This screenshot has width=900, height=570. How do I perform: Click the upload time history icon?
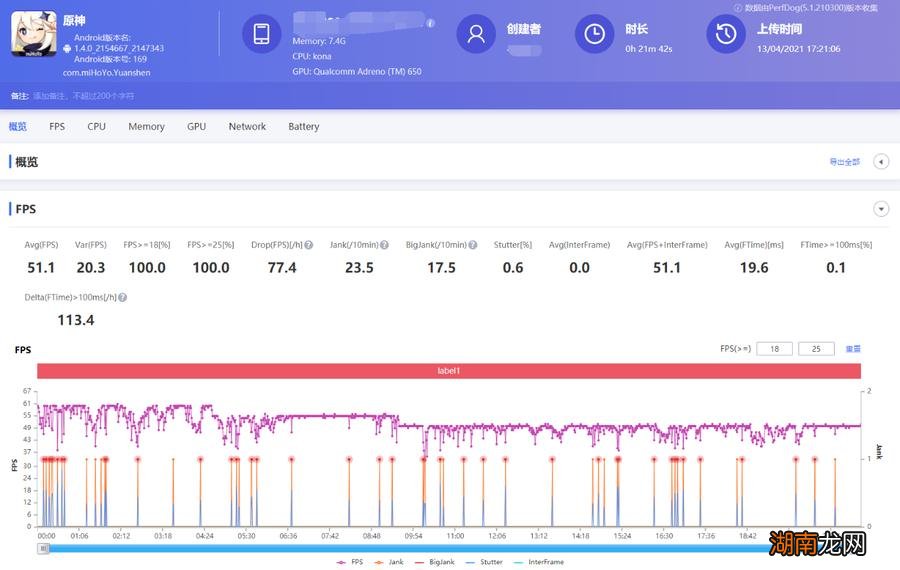click(725, 34)
